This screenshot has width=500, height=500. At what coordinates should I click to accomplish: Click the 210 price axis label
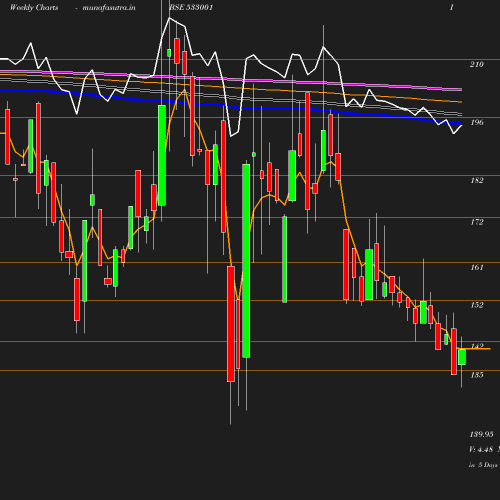point(477,64)
